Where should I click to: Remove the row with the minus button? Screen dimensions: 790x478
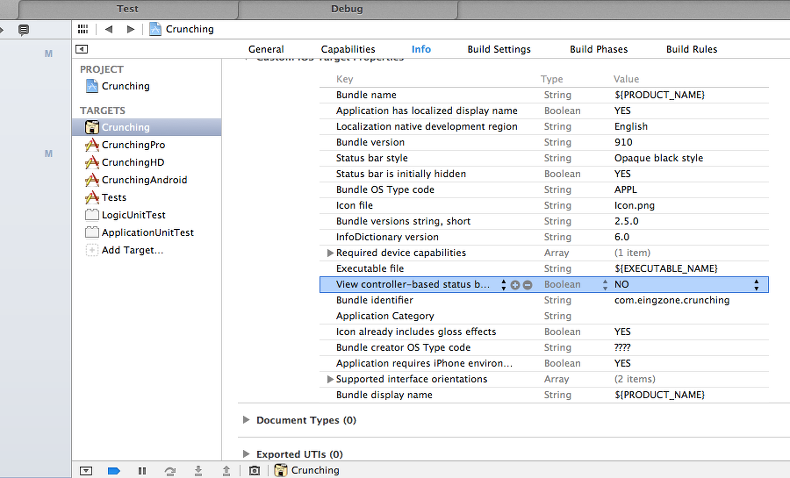click(528, 285)
